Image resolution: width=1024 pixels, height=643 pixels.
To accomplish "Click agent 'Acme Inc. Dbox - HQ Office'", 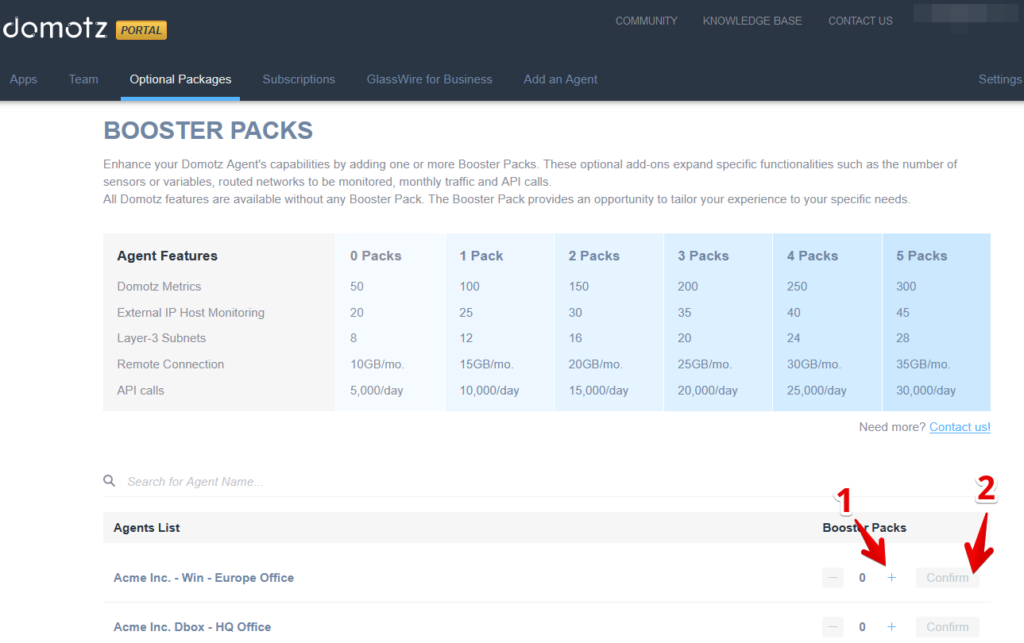I will [x=192, y=627].
